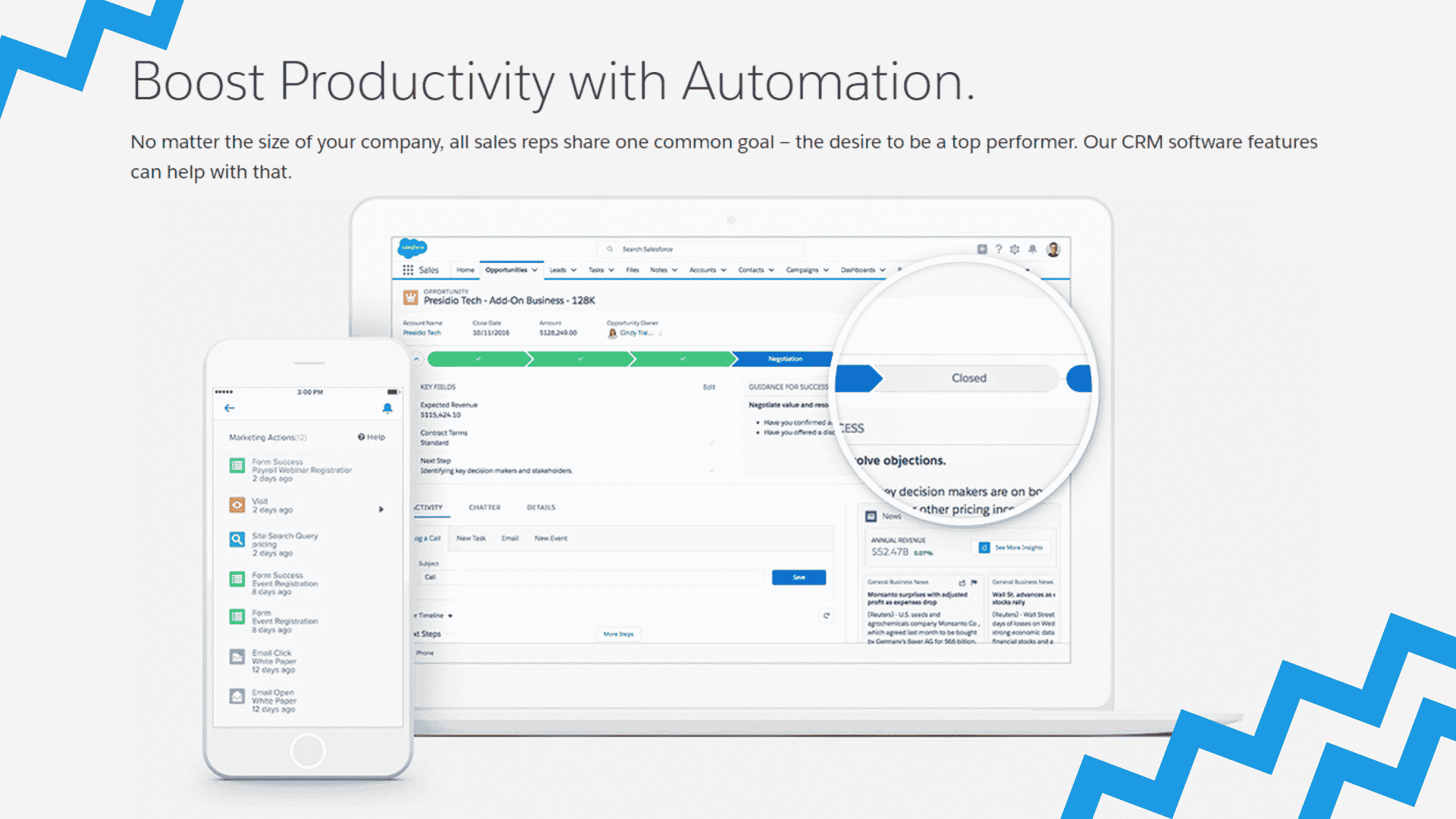
Task: Open the notifications bell in Salesforce header
Action: [1032, 249]
